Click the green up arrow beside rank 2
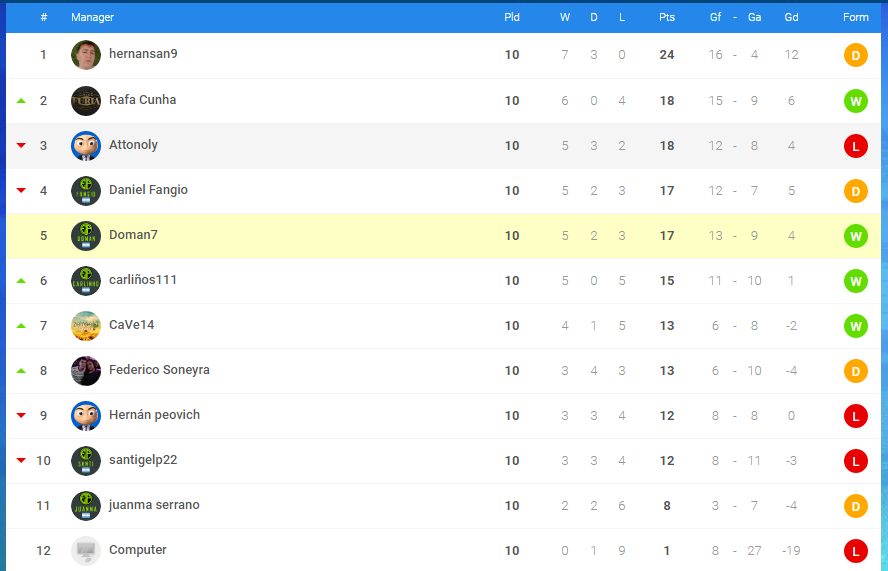 pos(22,101)
